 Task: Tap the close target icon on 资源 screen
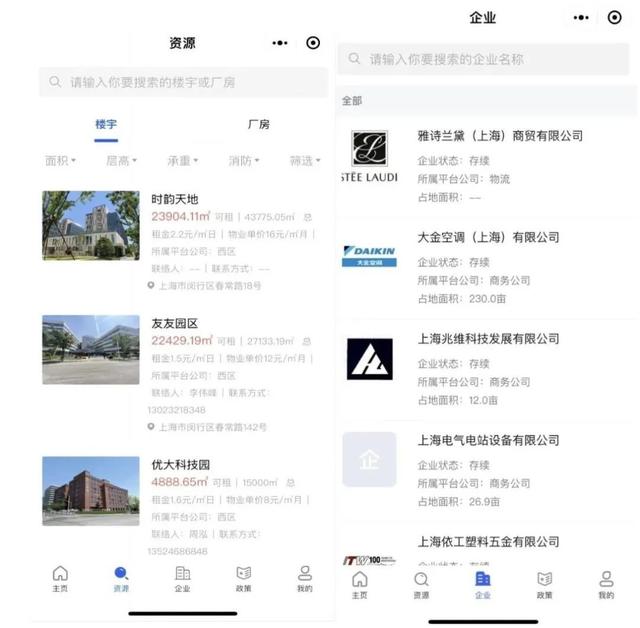(313, 43)
